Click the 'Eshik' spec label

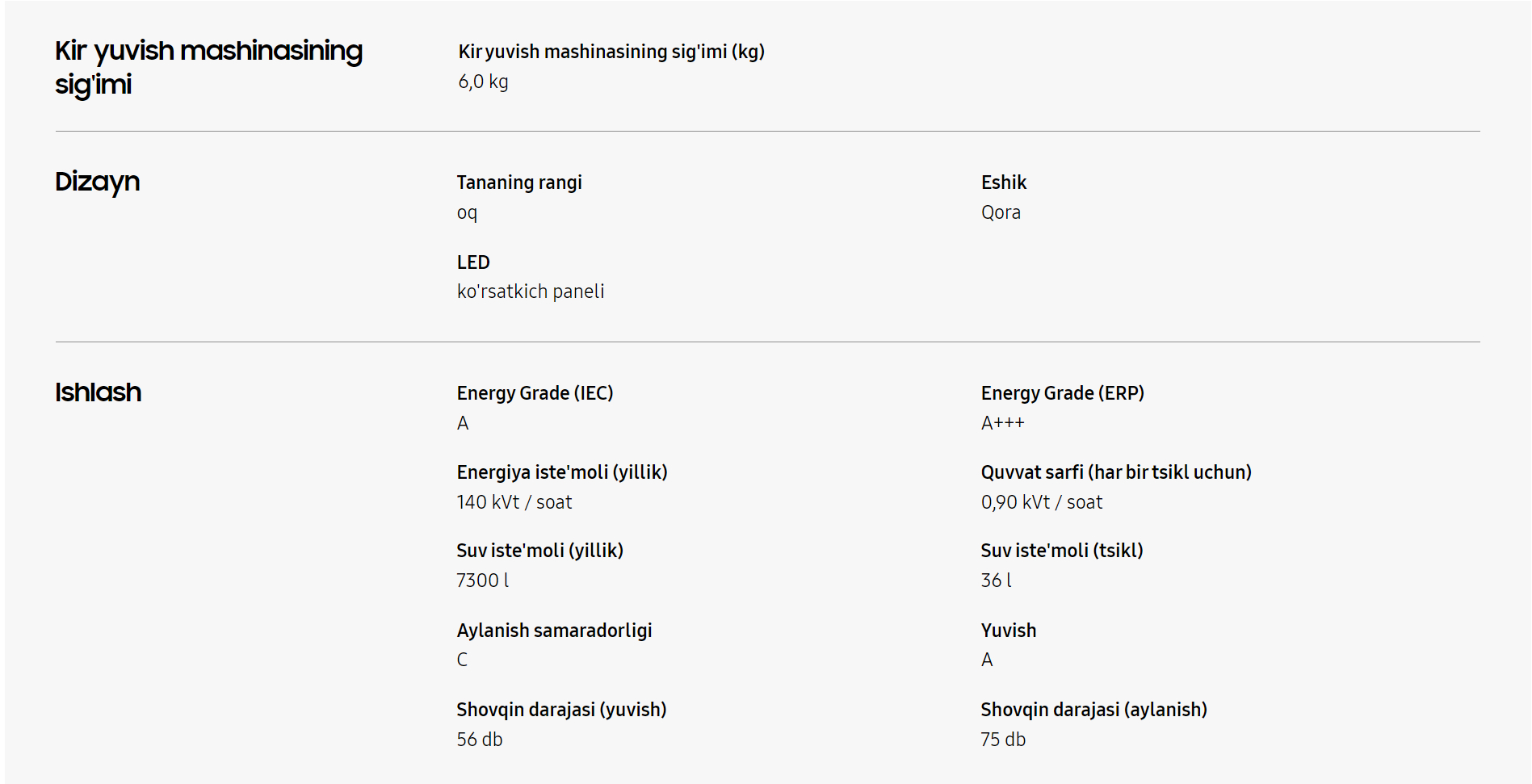click(1003, 182)
